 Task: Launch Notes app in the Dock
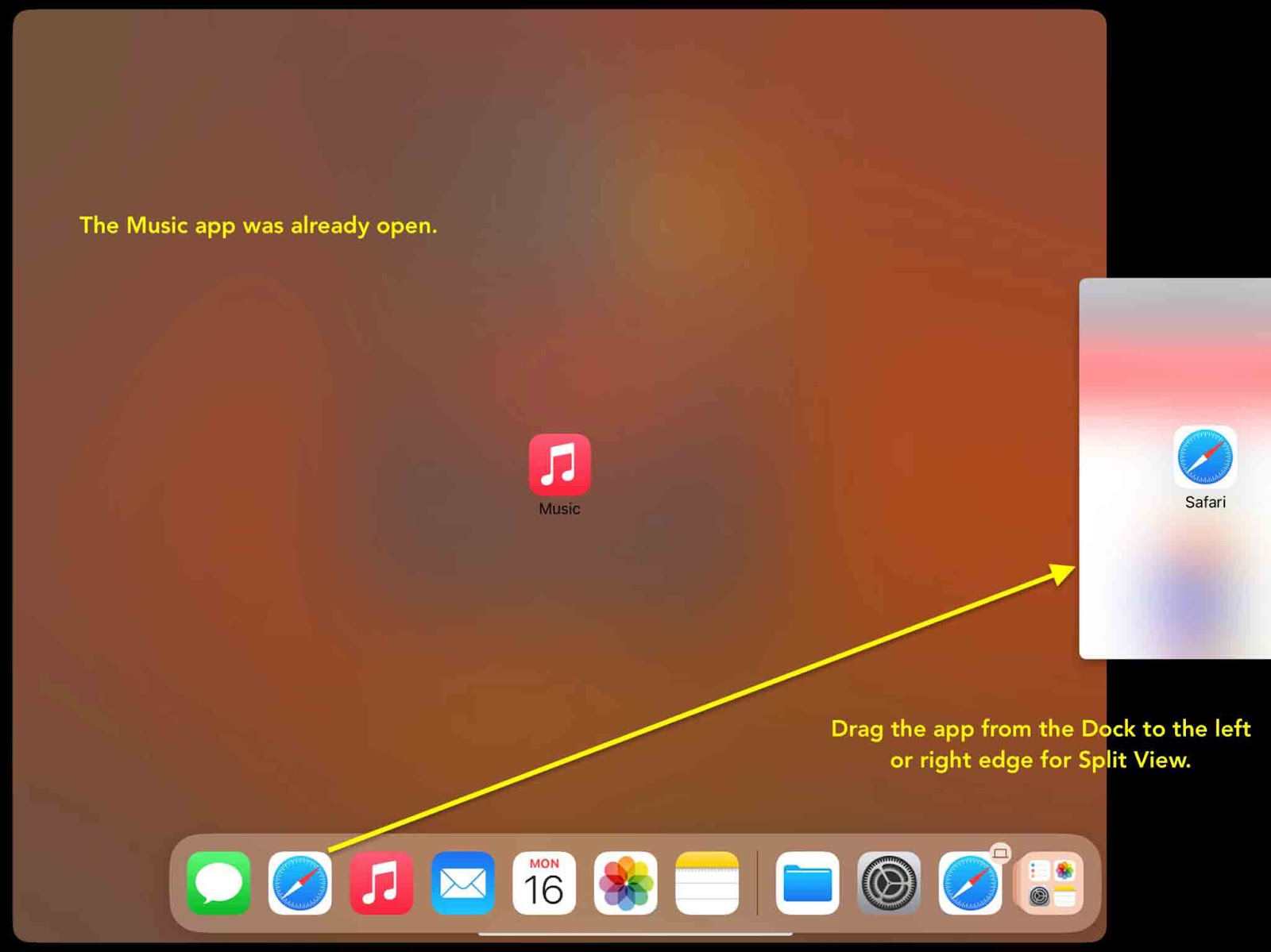point(707,883)
